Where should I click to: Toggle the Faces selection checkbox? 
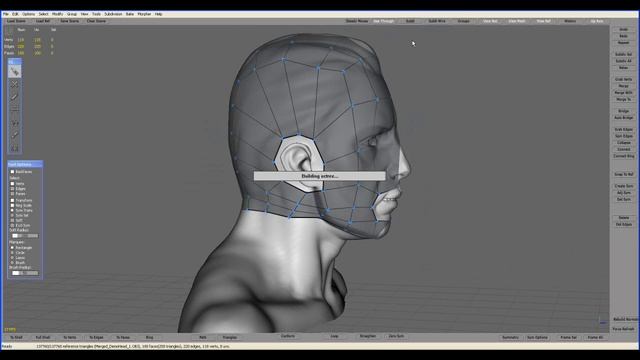(x=12, y=193)
